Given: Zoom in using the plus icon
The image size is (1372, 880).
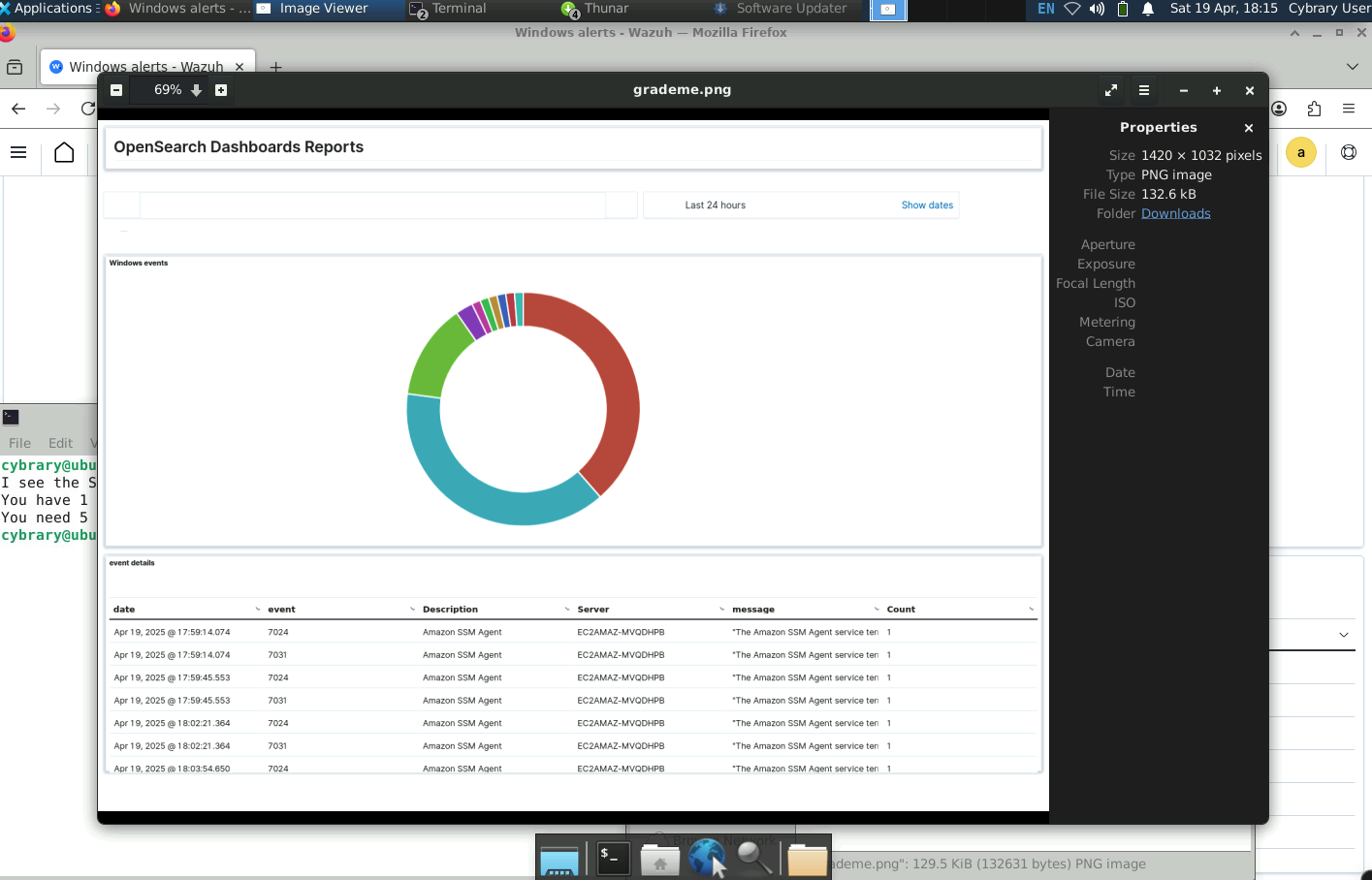Looking at the screenshot, I should 221,90.
